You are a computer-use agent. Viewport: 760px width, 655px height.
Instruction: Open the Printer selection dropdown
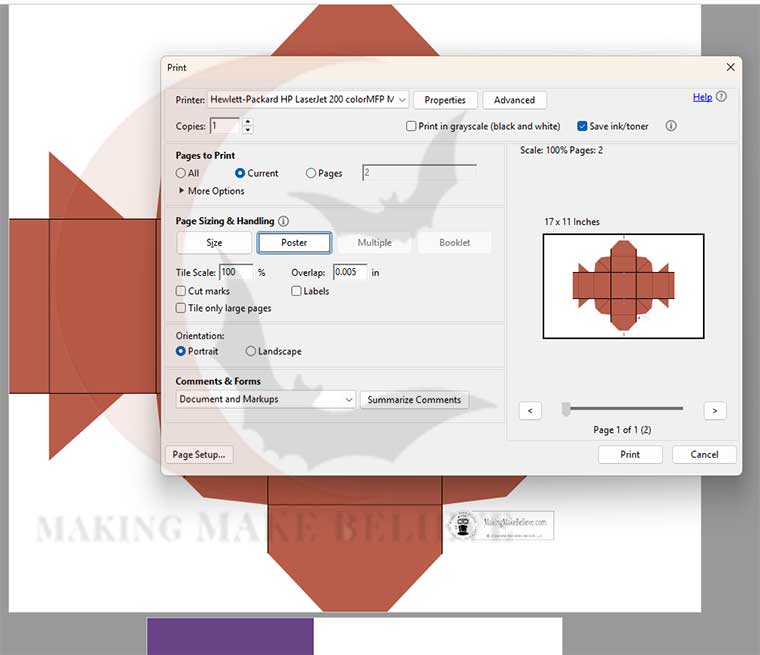coord(308,100)
